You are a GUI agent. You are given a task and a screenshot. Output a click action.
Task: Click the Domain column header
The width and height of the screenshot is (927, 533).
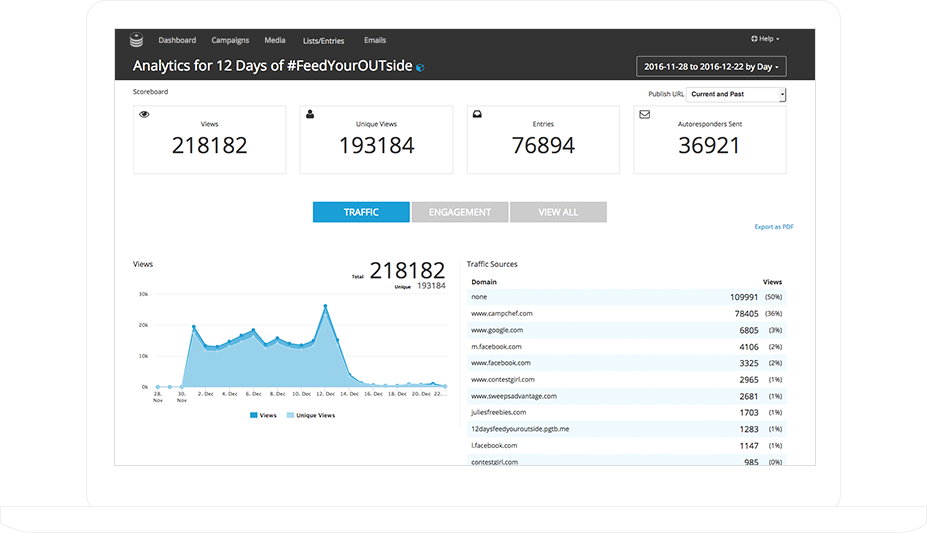coord(484,282)
